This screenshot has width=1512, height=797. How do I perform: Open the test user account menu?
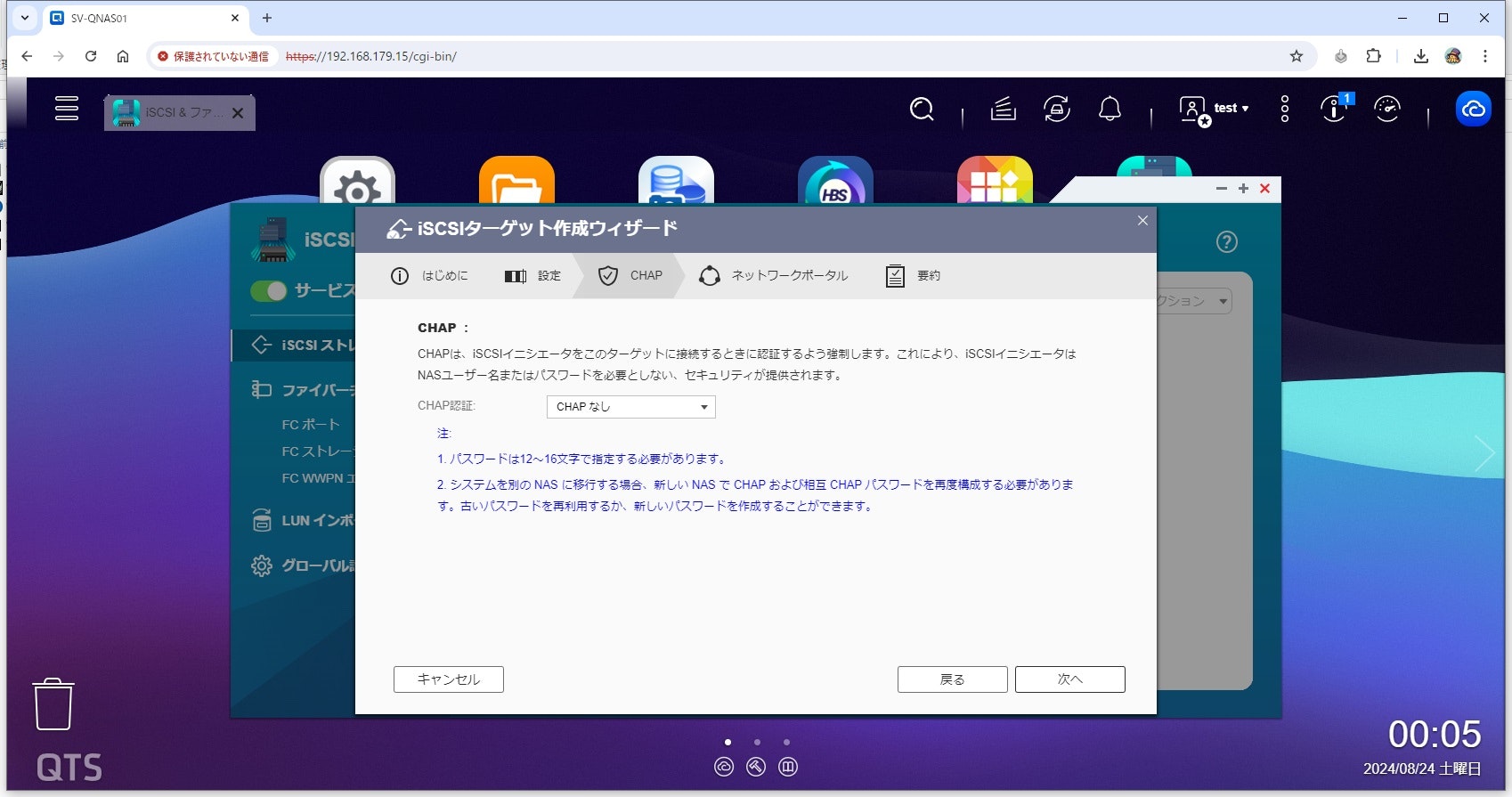1215,110
